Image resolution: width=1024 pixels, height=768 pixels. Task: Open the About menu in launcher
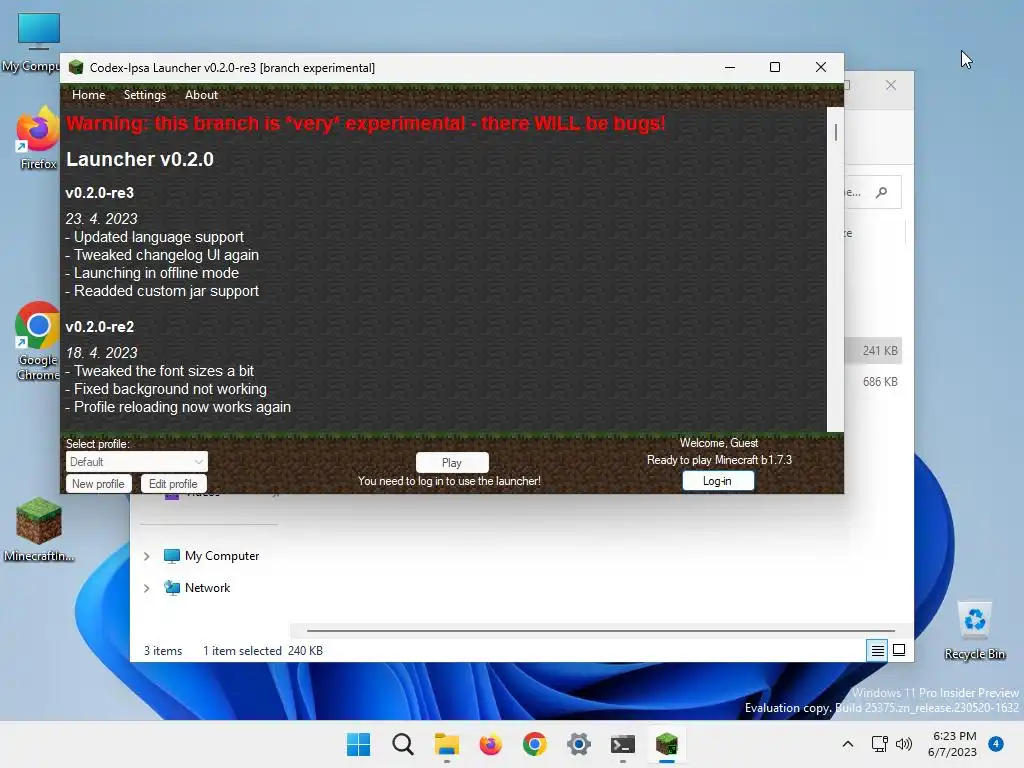tap(201, 95)
